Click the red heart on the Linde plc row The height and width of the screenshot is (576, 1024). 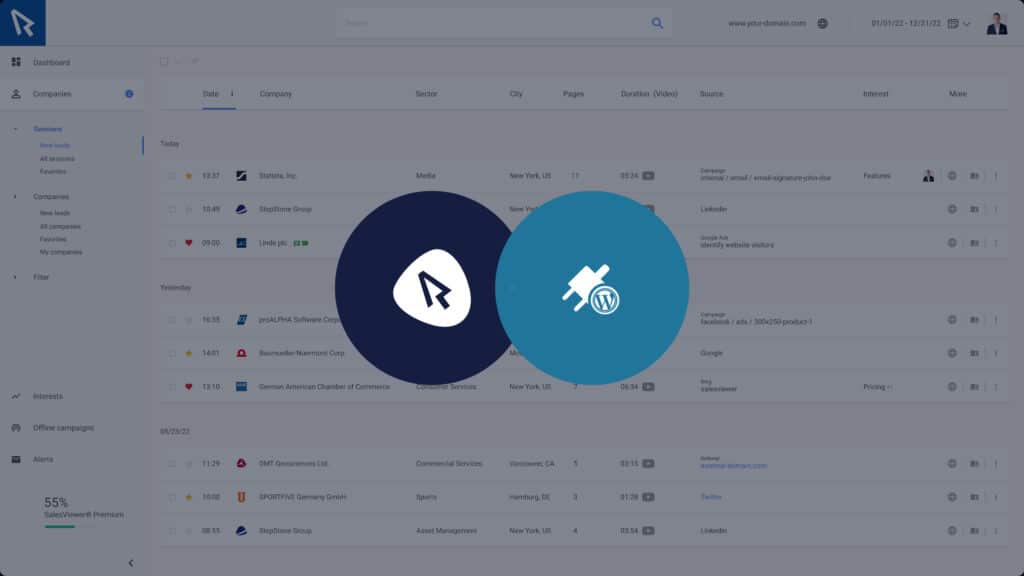188,243
